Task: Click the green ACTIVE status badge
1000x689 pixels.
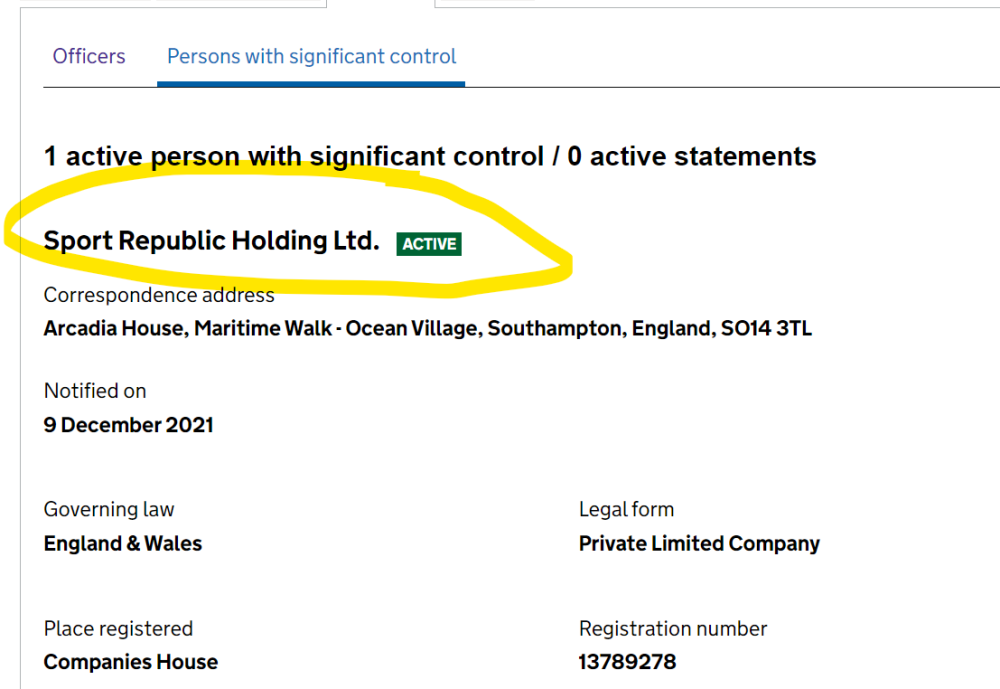Action: tap(429, 244)
